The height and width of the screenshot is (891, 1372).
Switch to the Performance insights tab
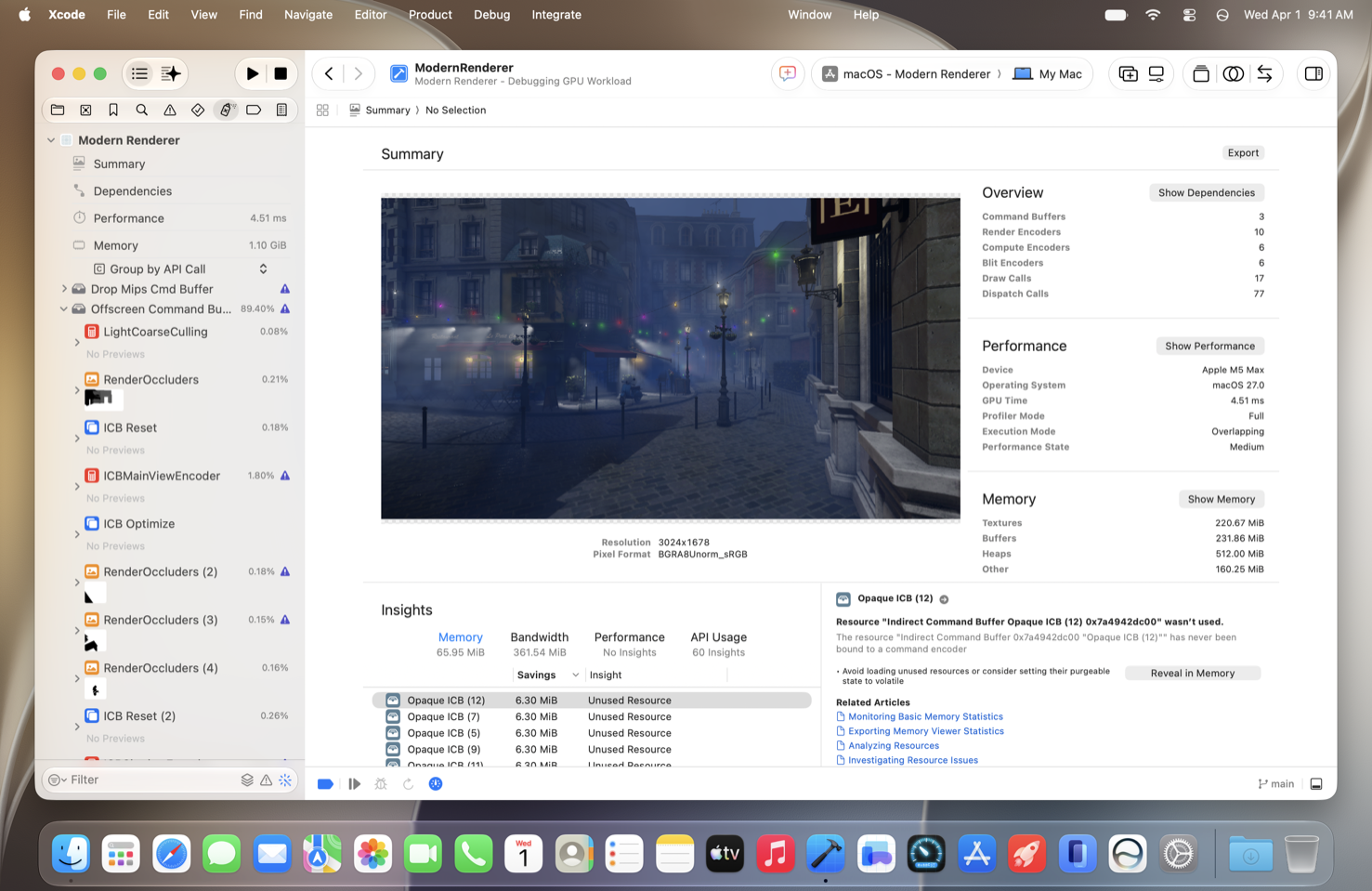point(630,644)
